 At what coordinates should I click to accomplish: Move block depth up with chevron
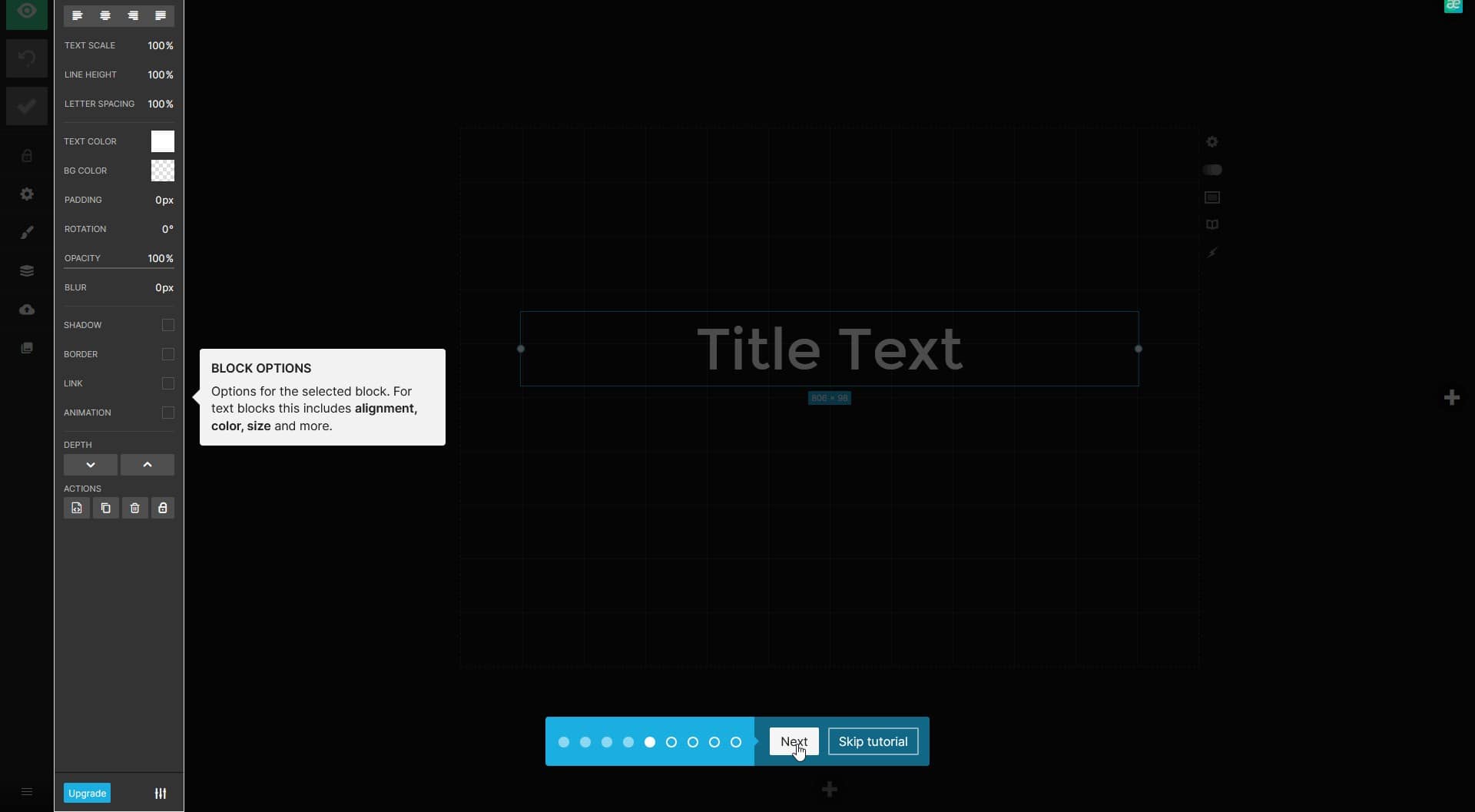point(147,465)
